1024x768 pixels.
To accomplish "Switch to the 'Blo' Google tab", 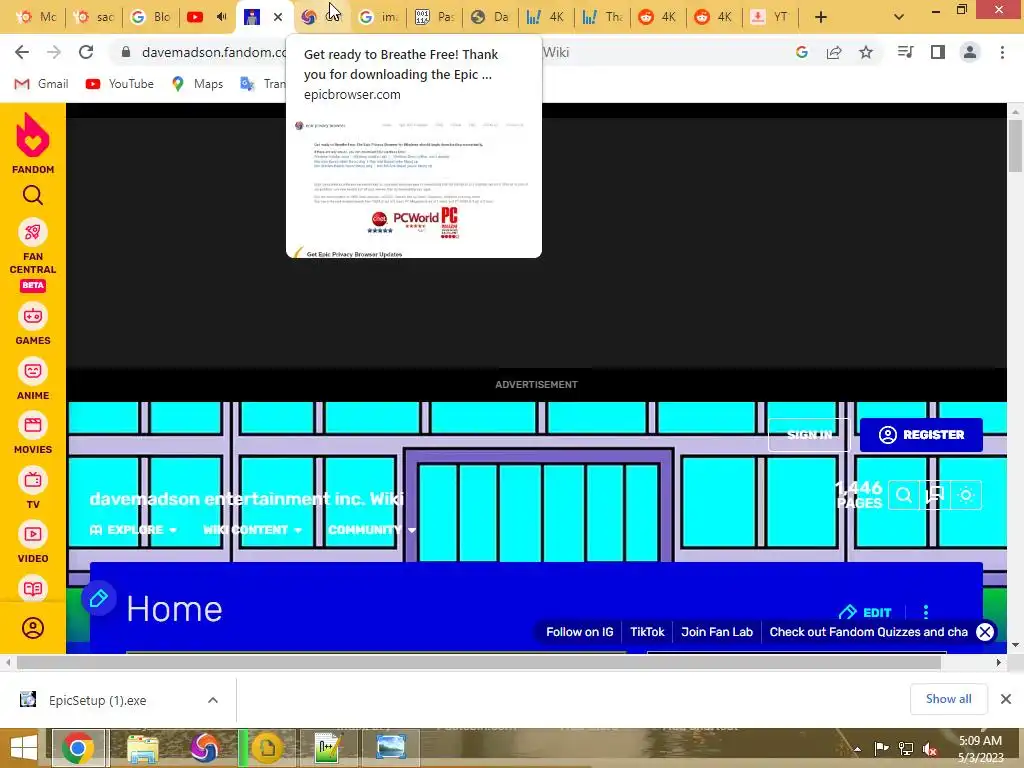I will (x=151, y=17).
